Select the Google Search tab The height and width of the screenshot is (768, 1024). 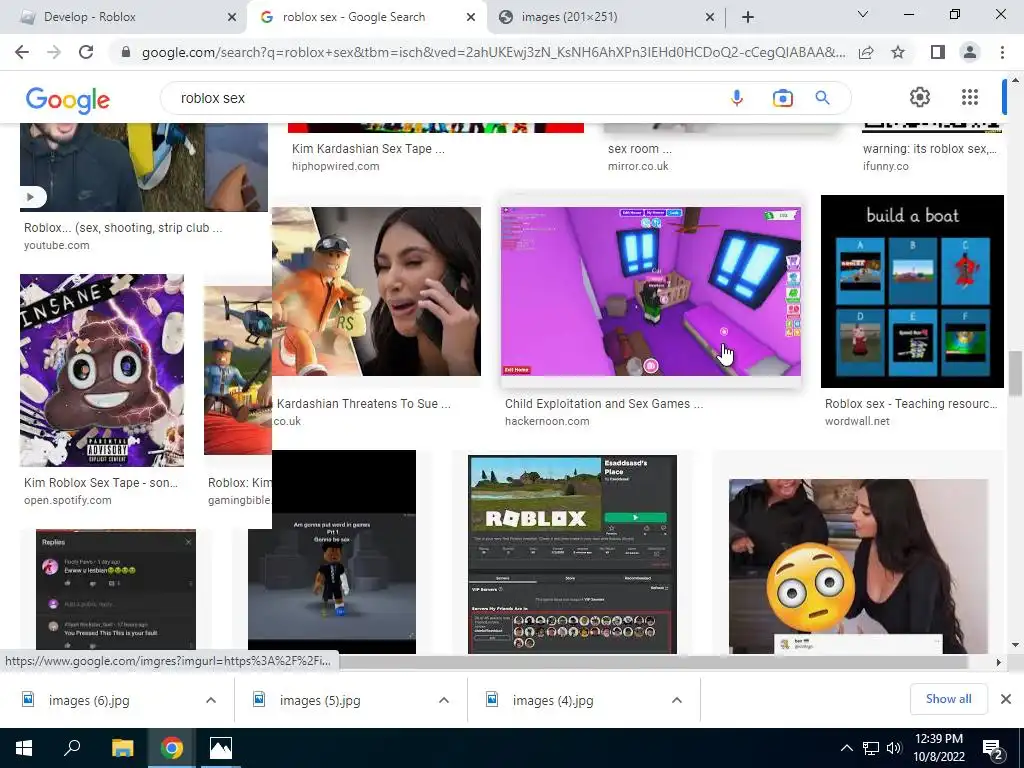point(367,17)
